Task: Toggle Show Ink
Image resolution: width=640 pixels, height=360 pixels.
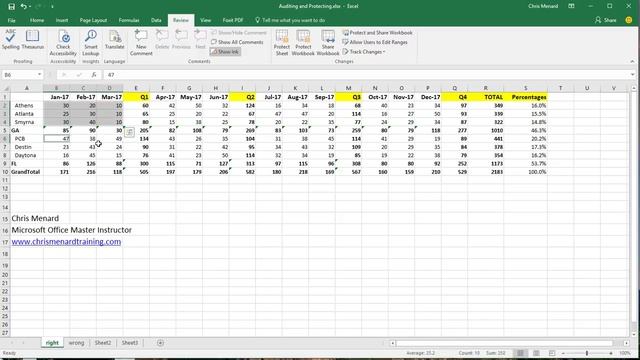Action: (x=225, y=52)
